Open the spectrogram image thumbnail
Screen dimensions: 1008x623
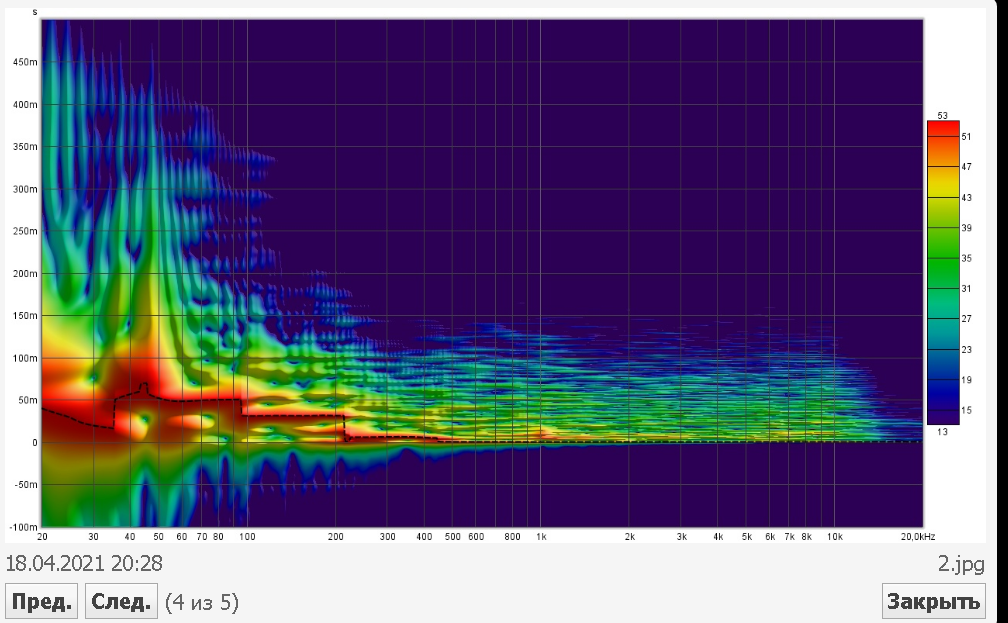(495, 275)
